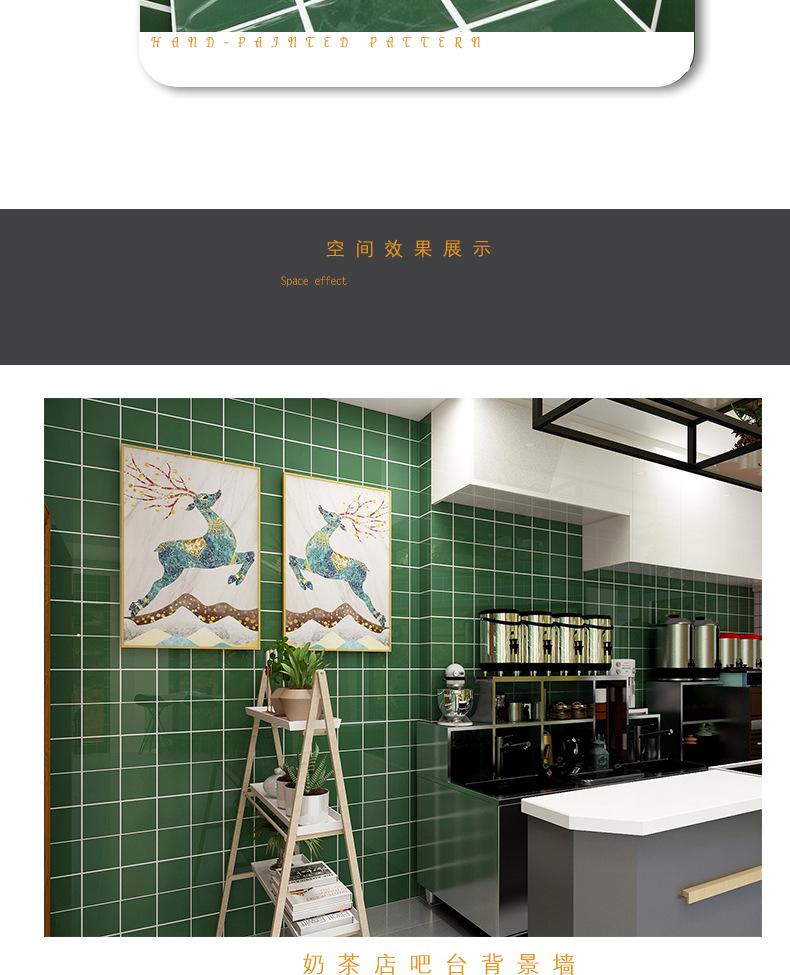Screen dimensions: 790x975
Task: Click the white counter top of the bar
Action: (642, 802)
